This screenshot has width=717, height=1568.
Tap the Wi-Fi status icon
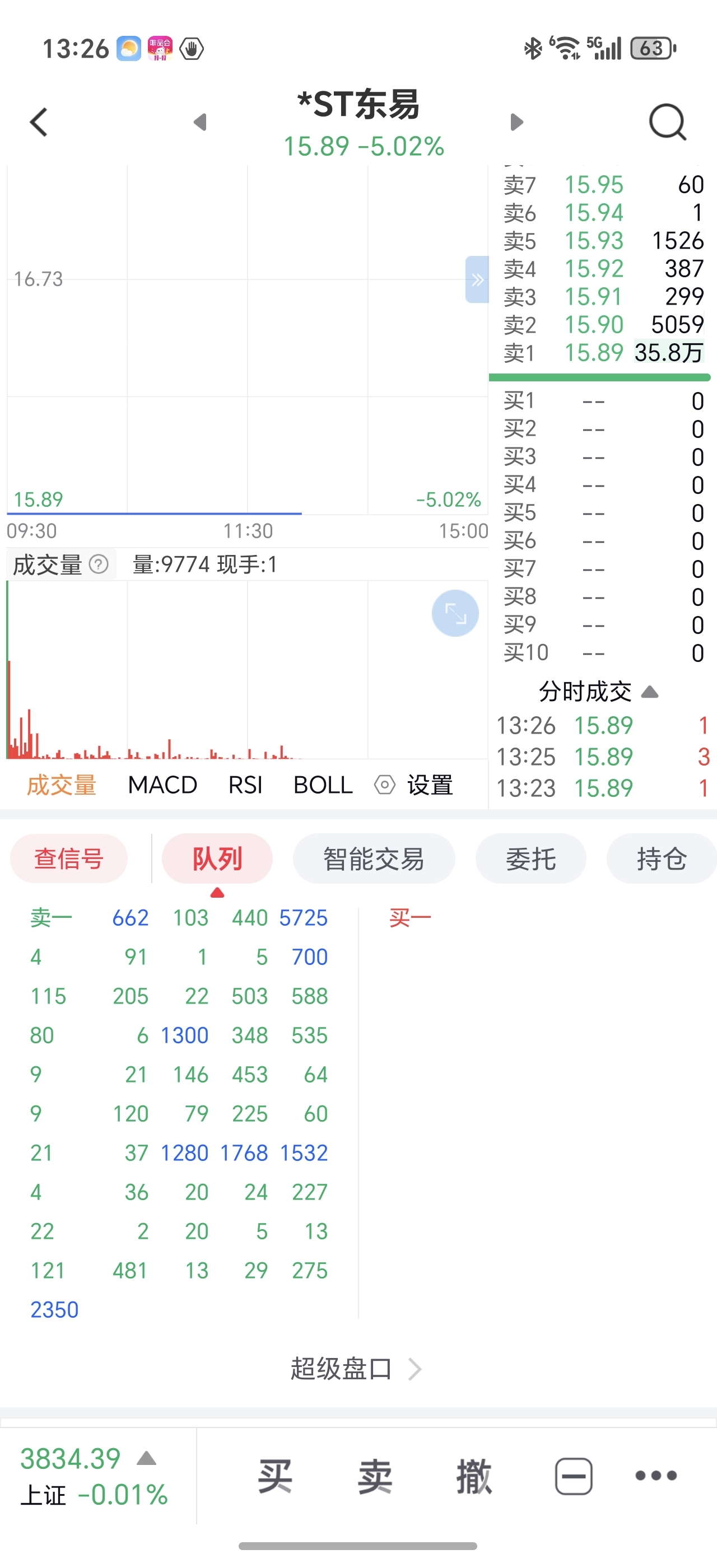[565, 48]
